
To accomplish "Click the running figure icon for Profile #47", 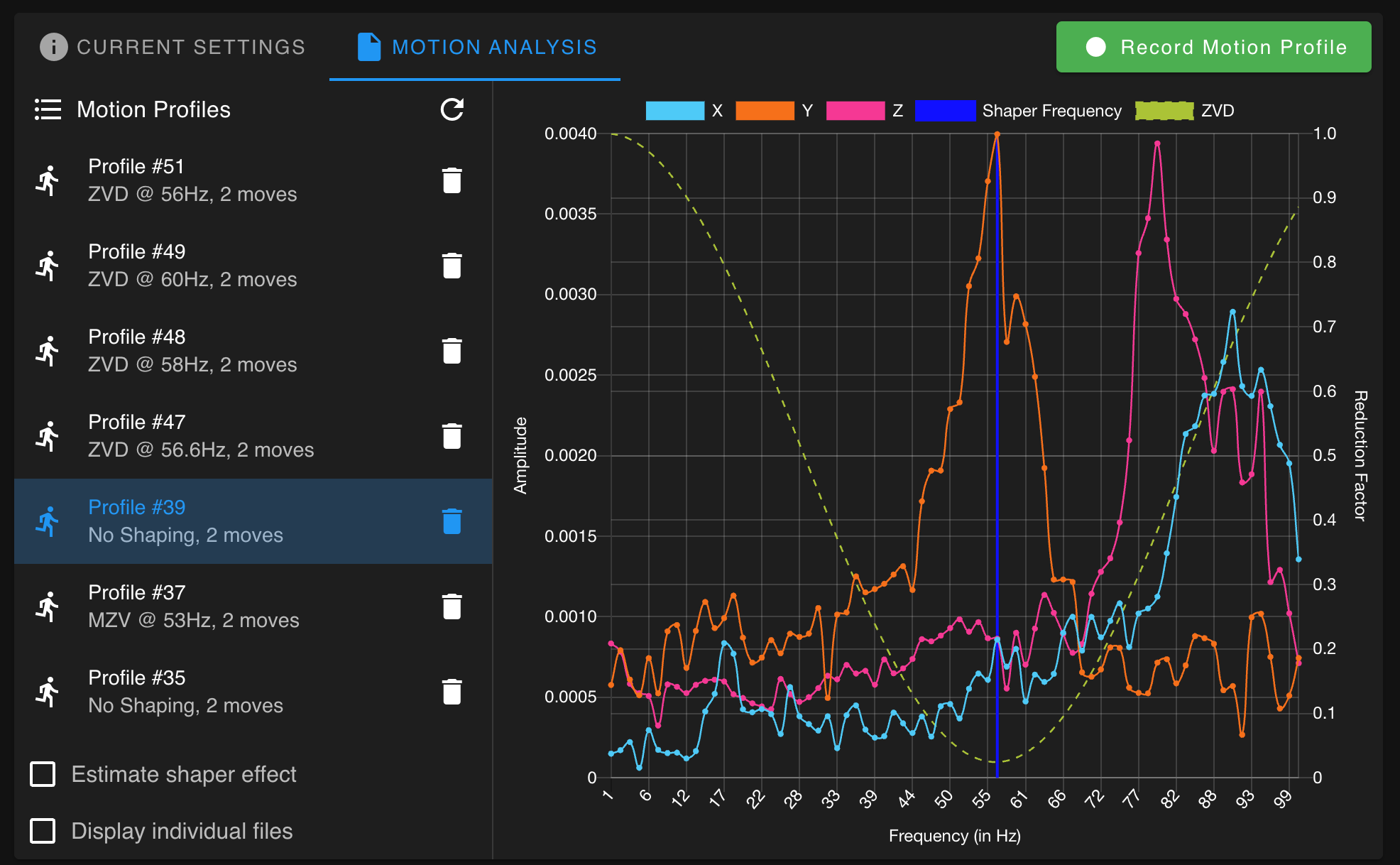I will [x=48, y=436].
